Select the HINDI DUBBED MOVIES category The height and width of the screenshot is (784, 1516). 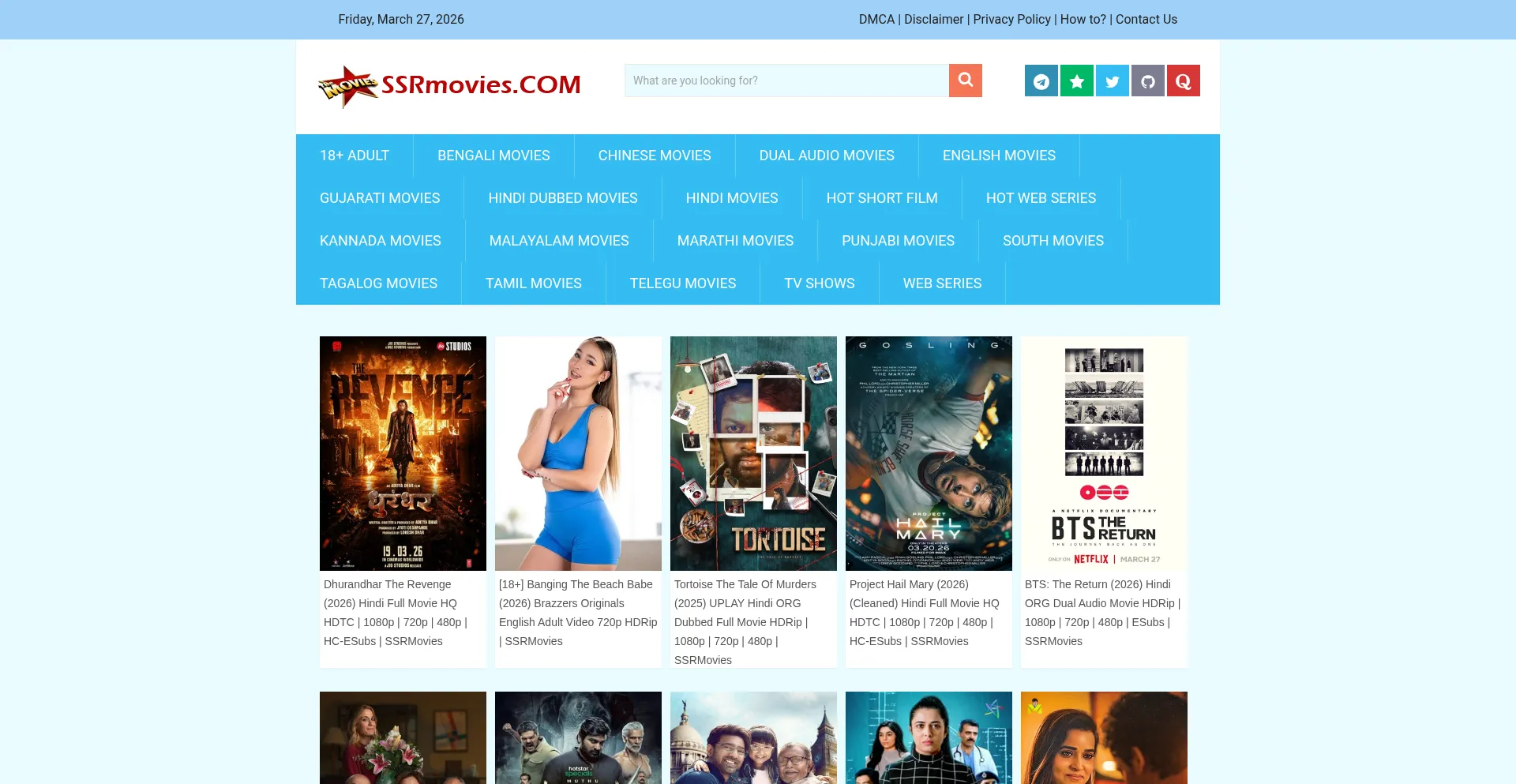tap(563, 198)
